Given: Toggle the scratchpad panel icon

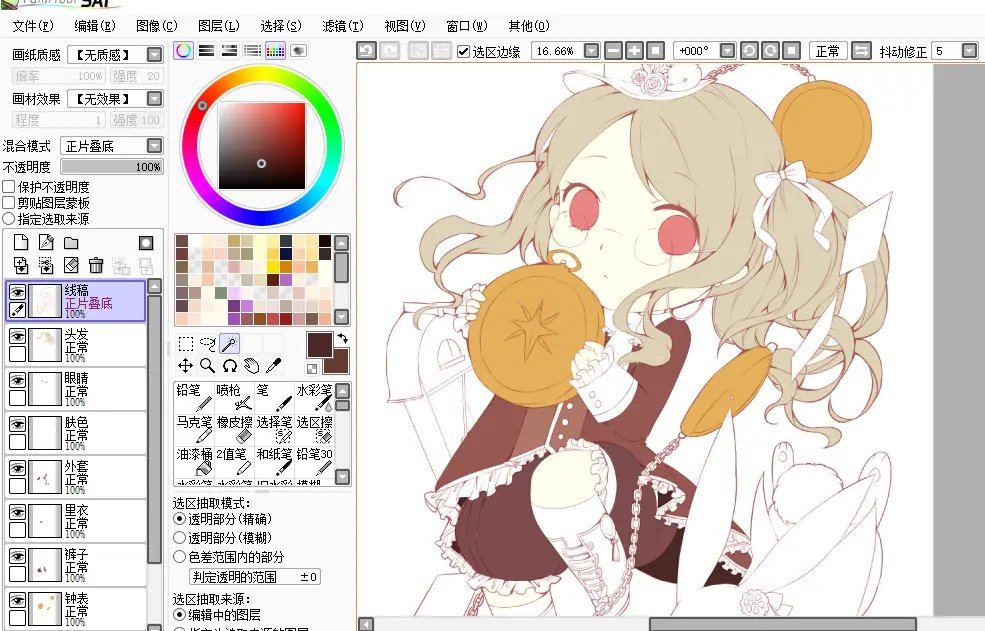Looking at the screenshot, I should [298, 51].
